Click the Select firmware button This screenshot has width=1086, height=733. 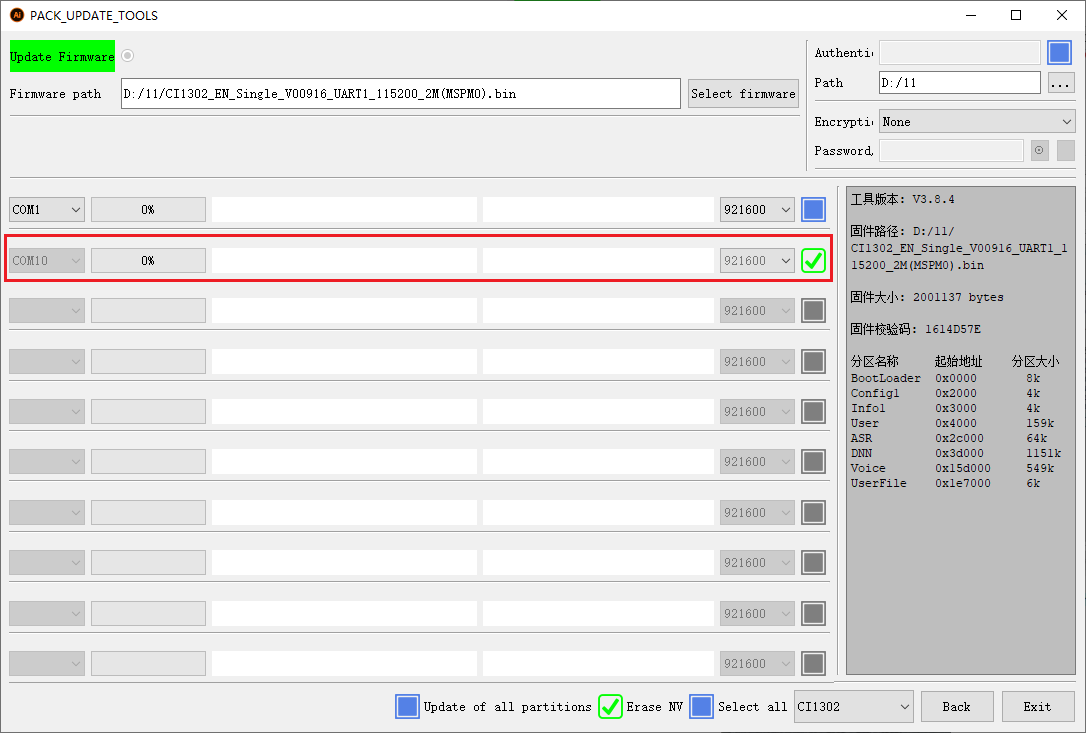[x=743, y=94]
